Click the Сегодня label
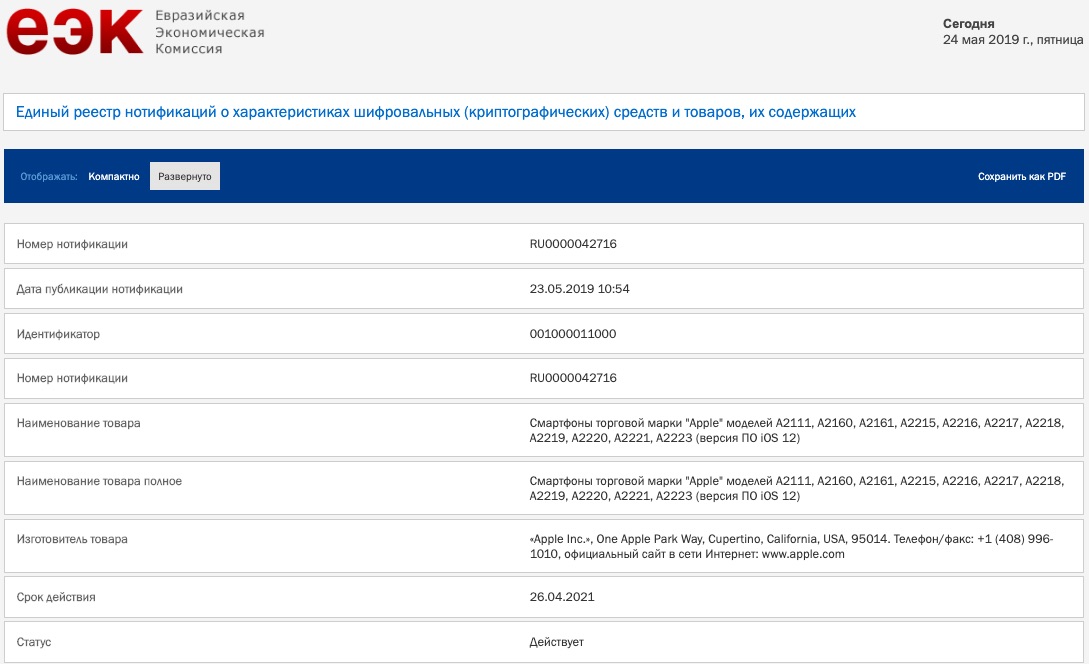This screenshot has height=664, width=1089. 968,24
